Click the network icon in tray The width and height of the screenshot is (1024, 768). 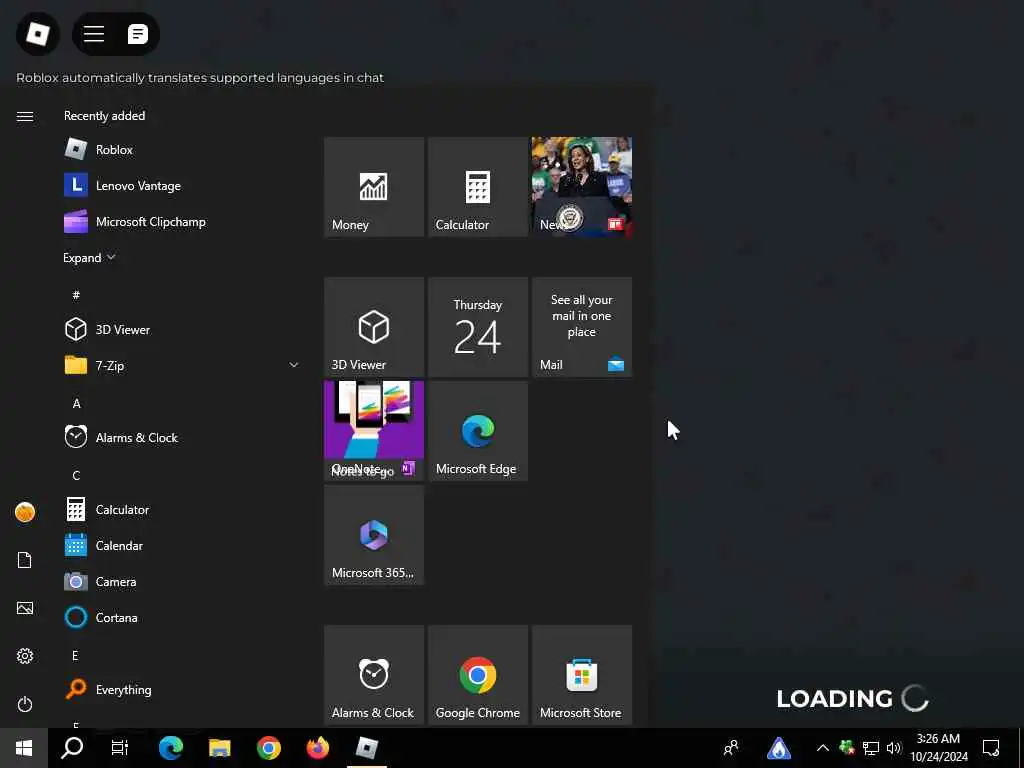click(871, 748)
